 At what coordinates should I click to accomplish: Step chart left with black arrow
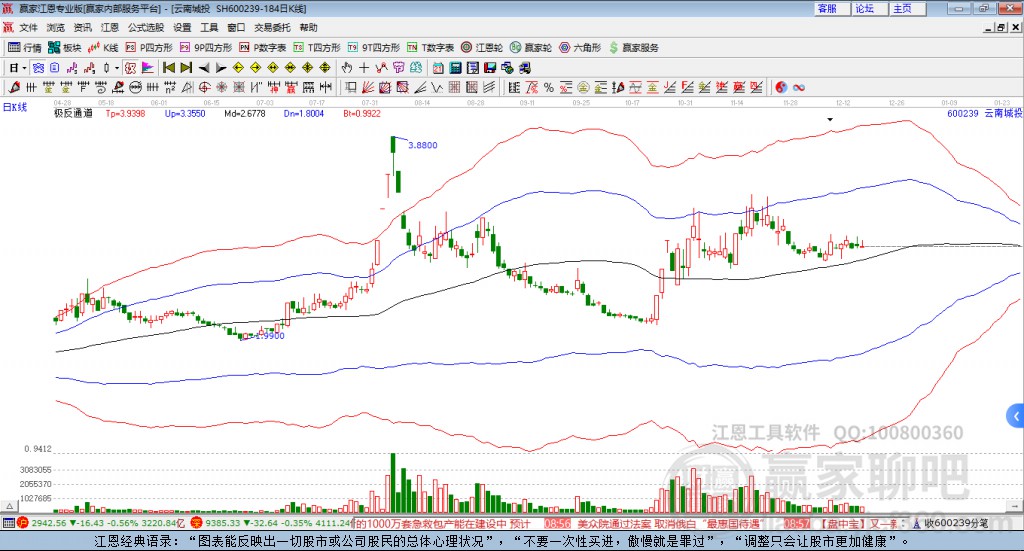tap(204, 68)
